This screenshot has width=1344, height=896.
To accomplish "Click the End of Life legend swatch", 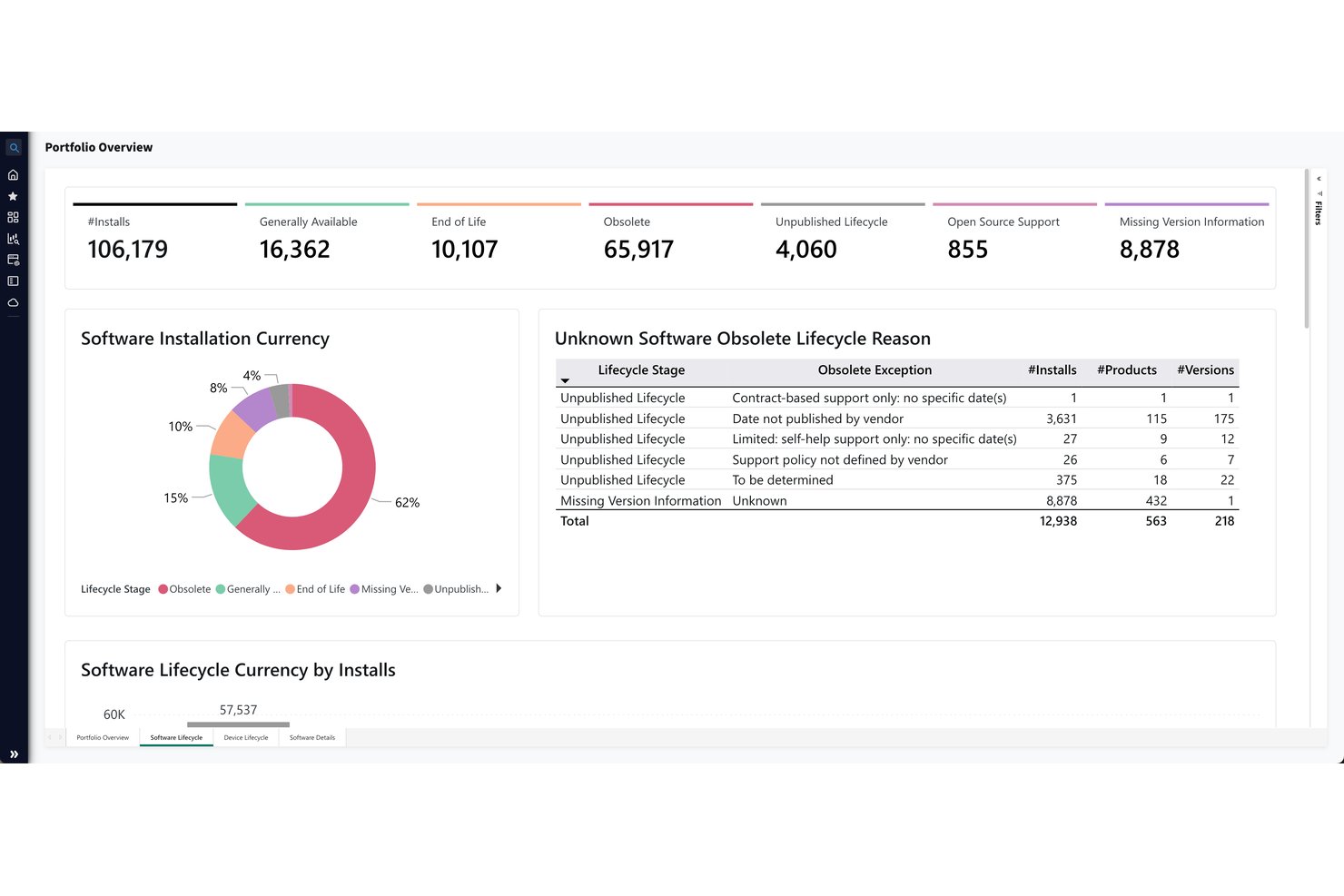I will [x=291, y=589].
